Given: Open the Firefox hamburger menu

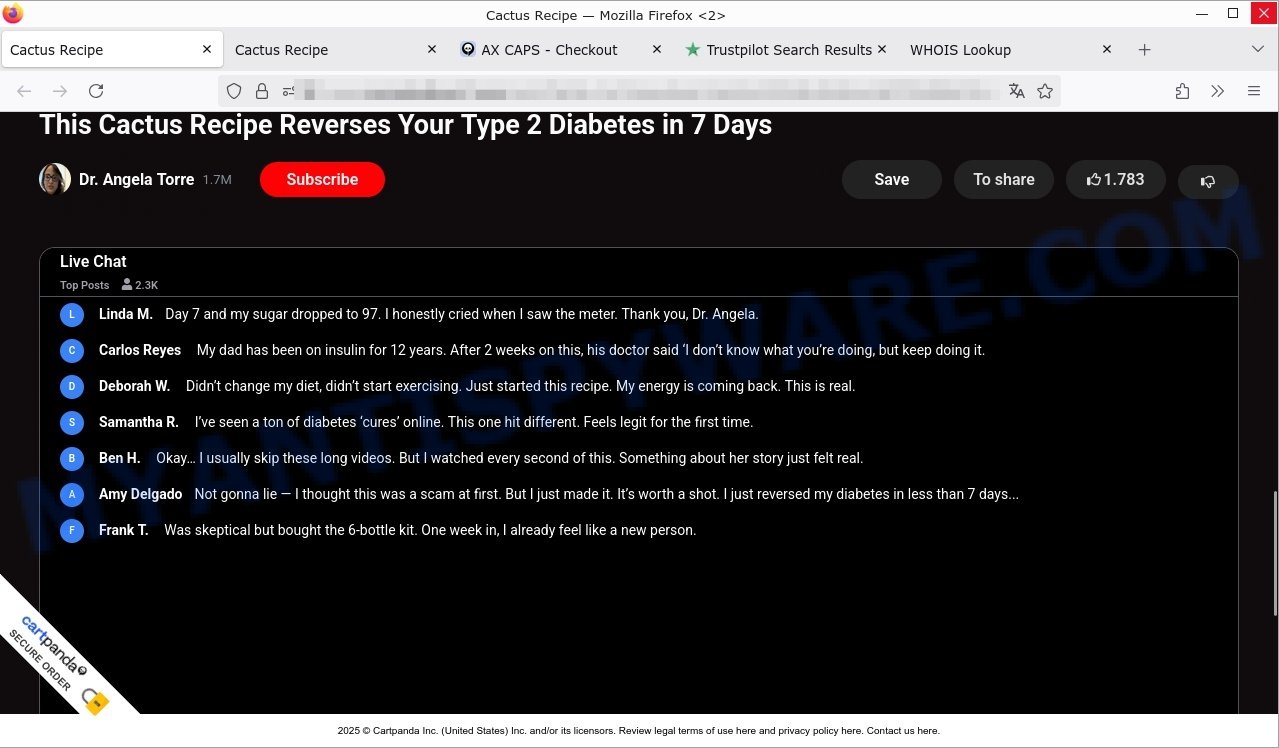Looking at the screenshot, I should pyautogui.click(x=1254, y=91).
